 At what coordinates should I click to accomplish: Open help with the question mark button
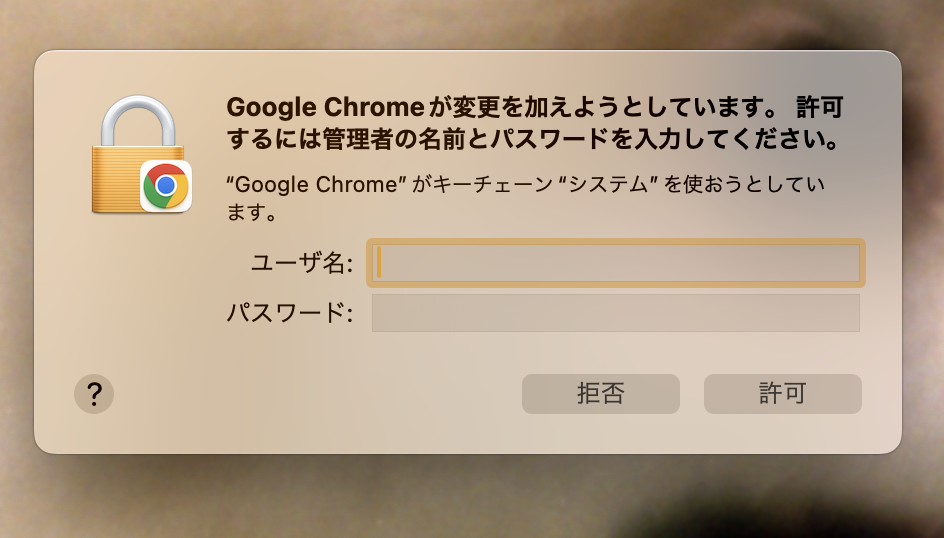click(94, 394)
